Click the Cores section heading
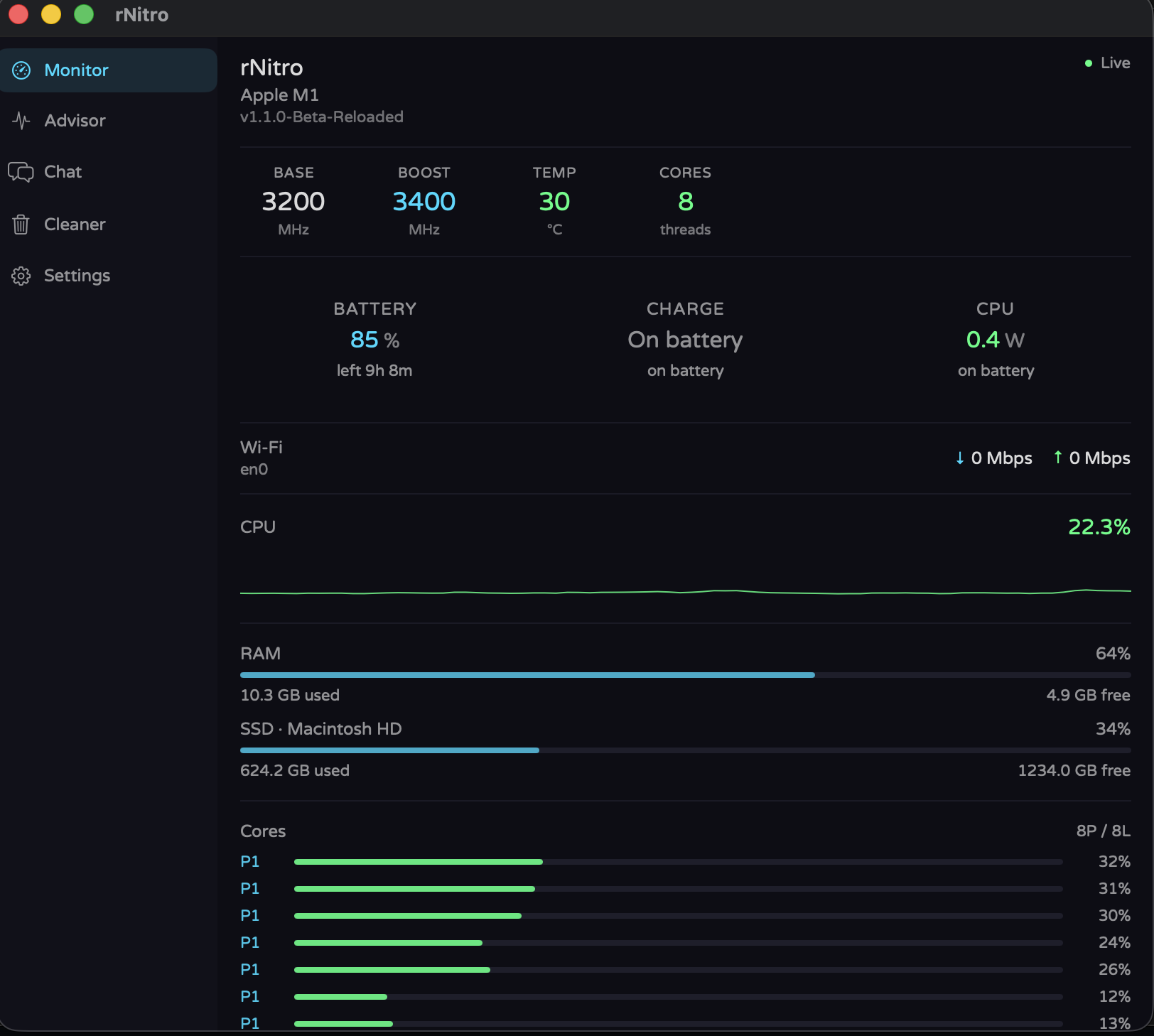The width and height of the screenshot is (1154, 1036). [x=263, y=831]
